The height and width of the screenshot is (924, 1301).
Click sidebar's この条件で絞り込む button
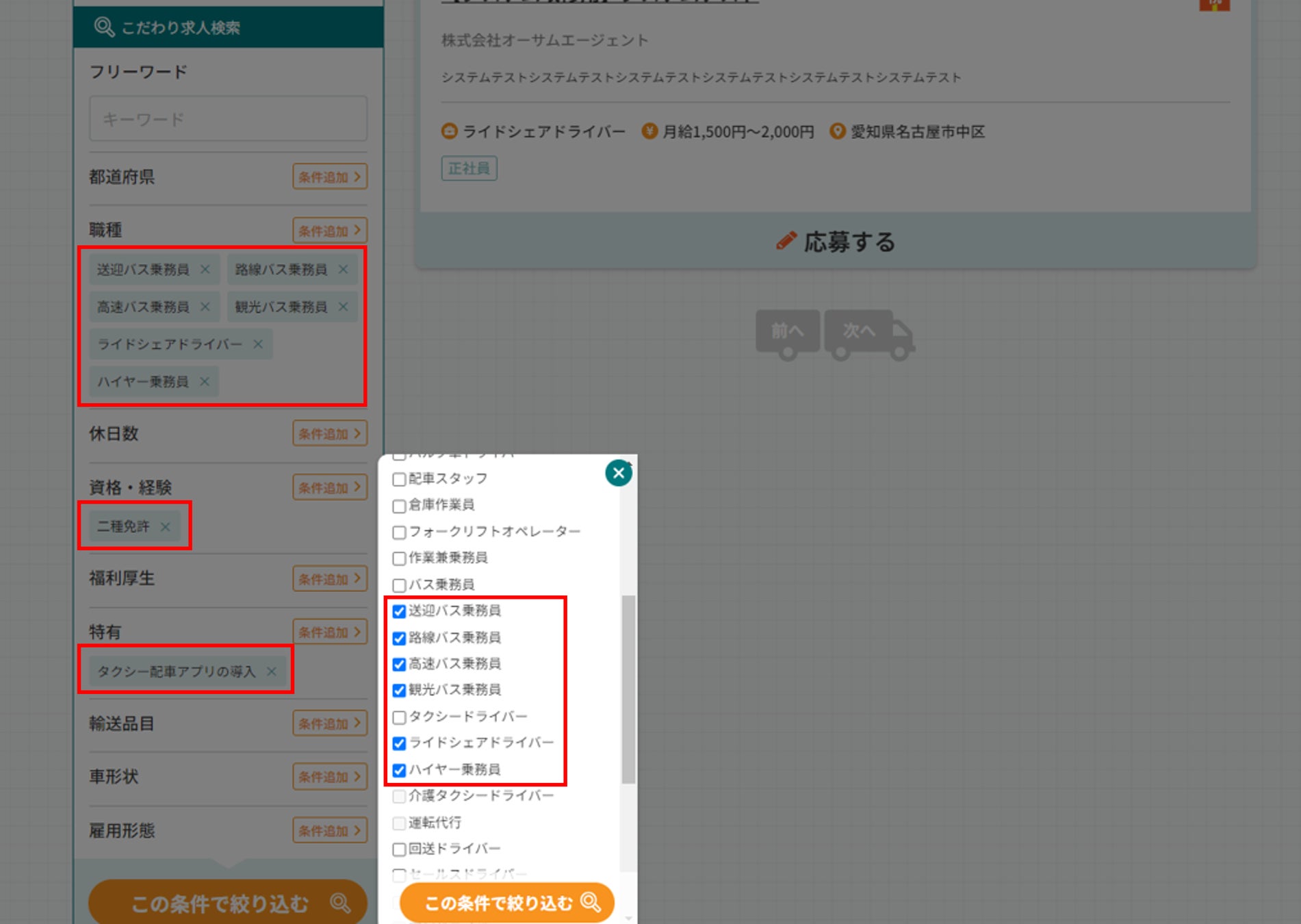click(228, 903)
